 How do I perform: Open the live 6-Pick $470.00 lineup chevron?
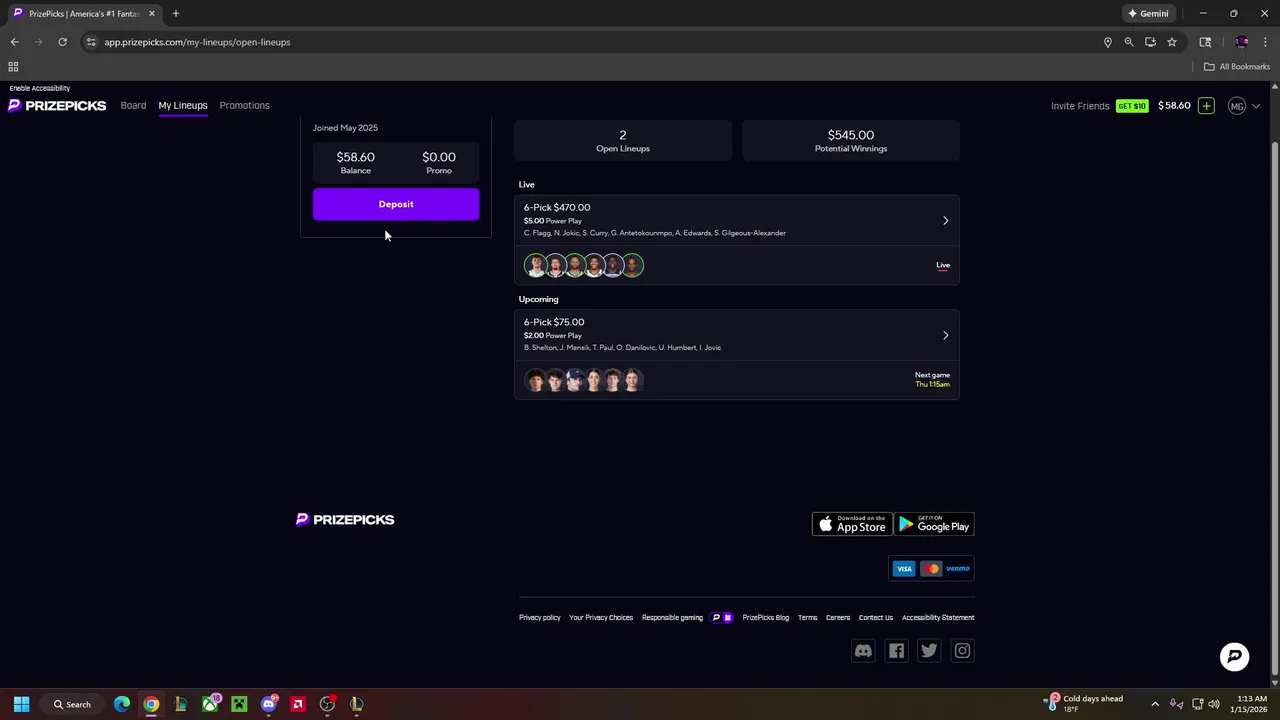945,220
